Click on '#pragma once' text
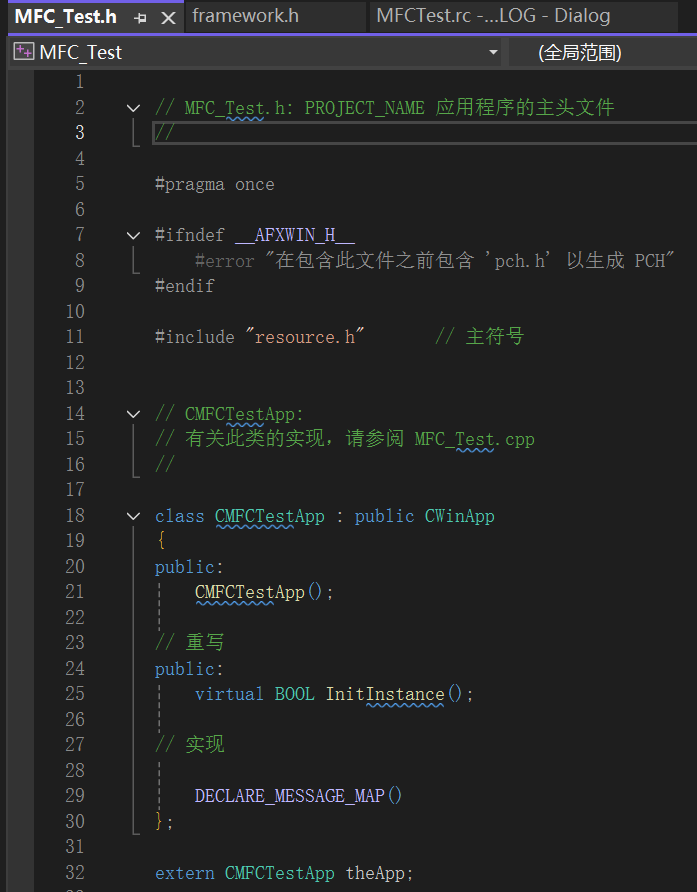This screenshot has height=892, width=697. 215,184
